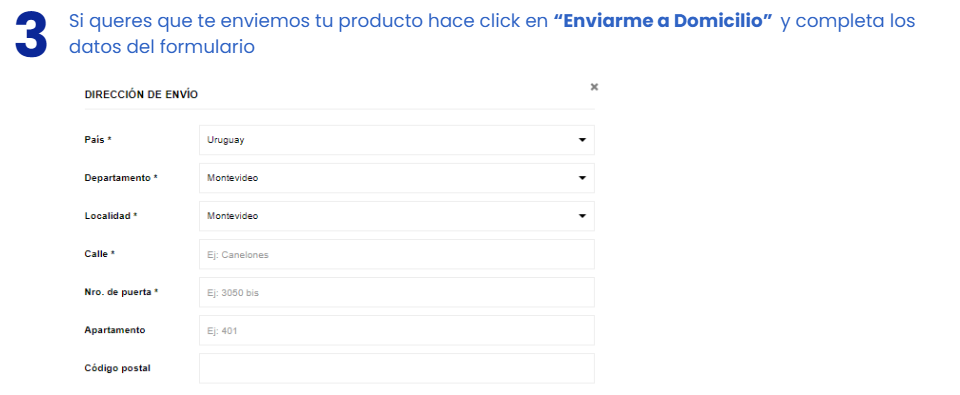The height and width of the screenshot is (395, 960).
Task: Click the arrow icon in Localidad field
Action: tap(582, 216)
